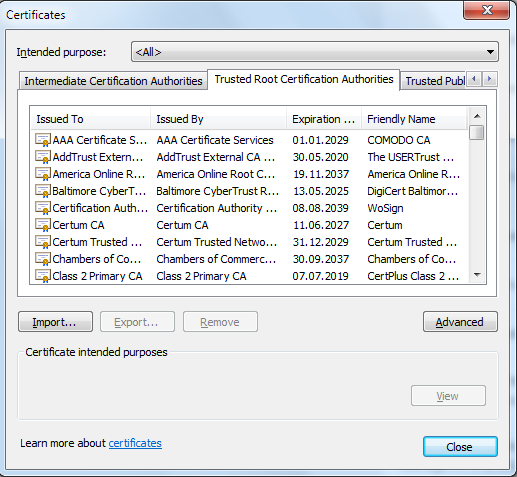517x477 pixels.
Task: Click the Export button
Action: 137,322
